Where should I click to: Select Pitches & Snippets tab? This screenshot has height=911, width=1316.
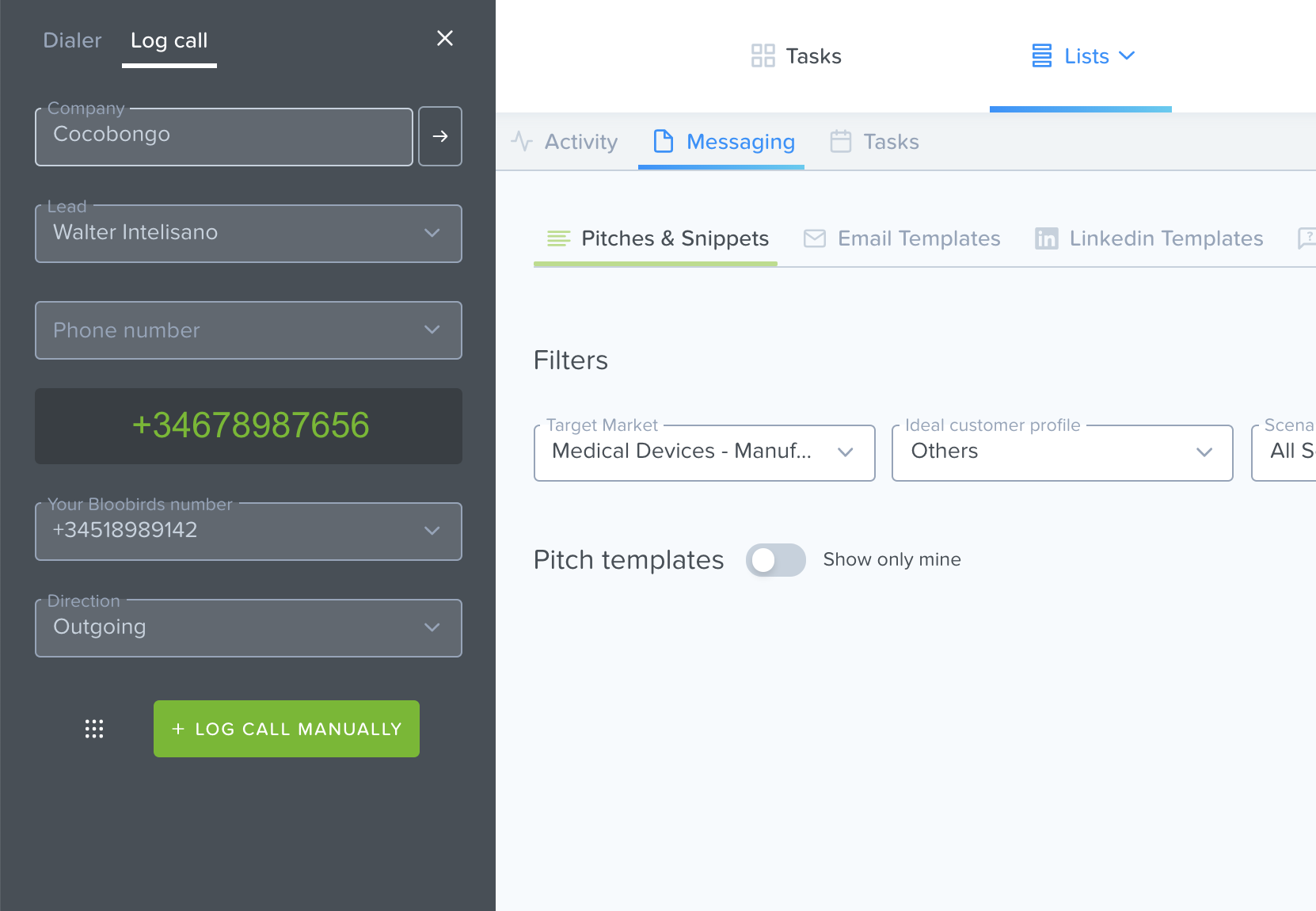click(657, 238)
